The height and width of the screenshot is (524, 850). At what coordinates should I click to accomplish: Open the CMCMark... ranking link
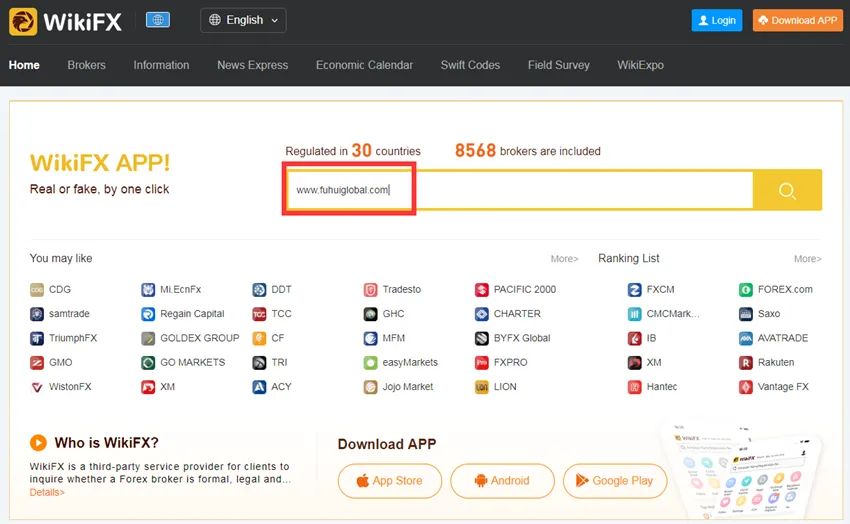click(x=673, y=314)
